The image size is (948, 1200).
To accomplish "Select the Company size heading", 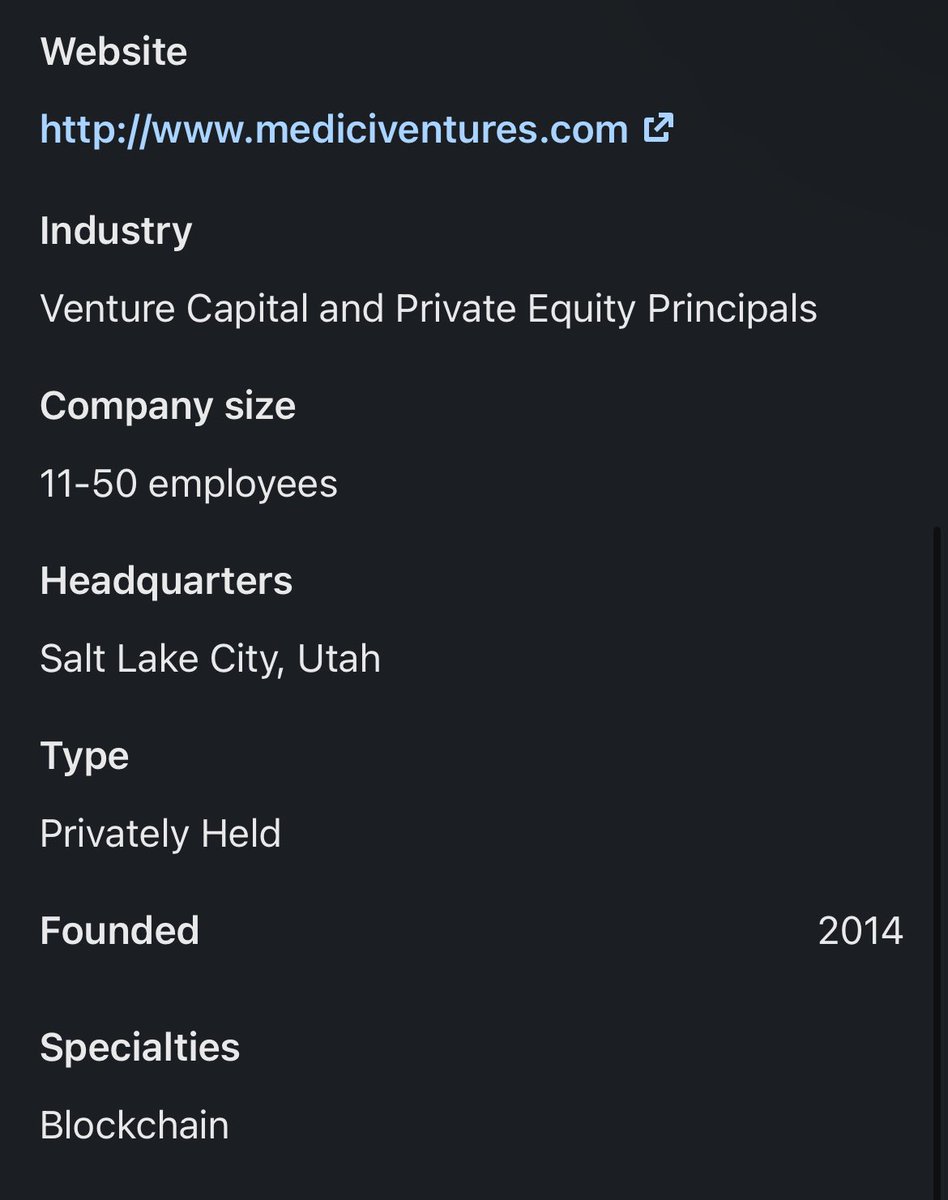I will (x=167, y=406).
